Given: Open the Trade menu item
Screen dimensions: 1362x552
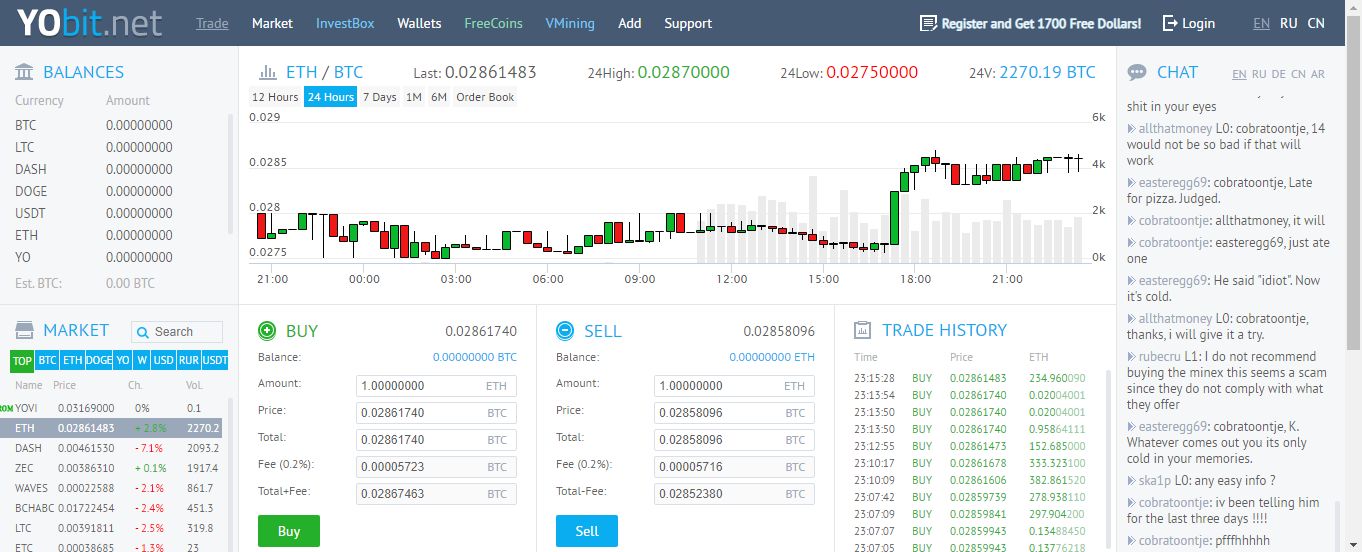Looking at the screenshot, I should click(212, 23).
